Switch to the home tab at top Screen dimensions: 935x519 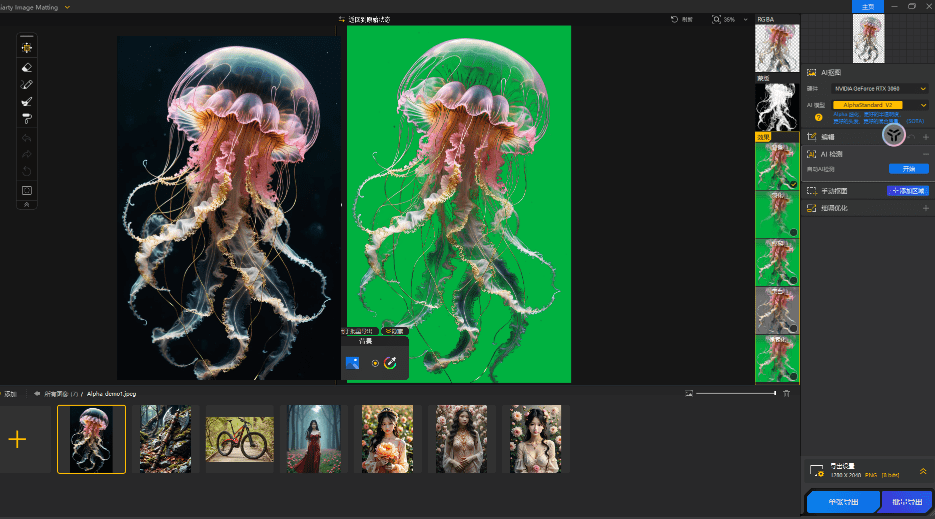[x=867, y=6]
